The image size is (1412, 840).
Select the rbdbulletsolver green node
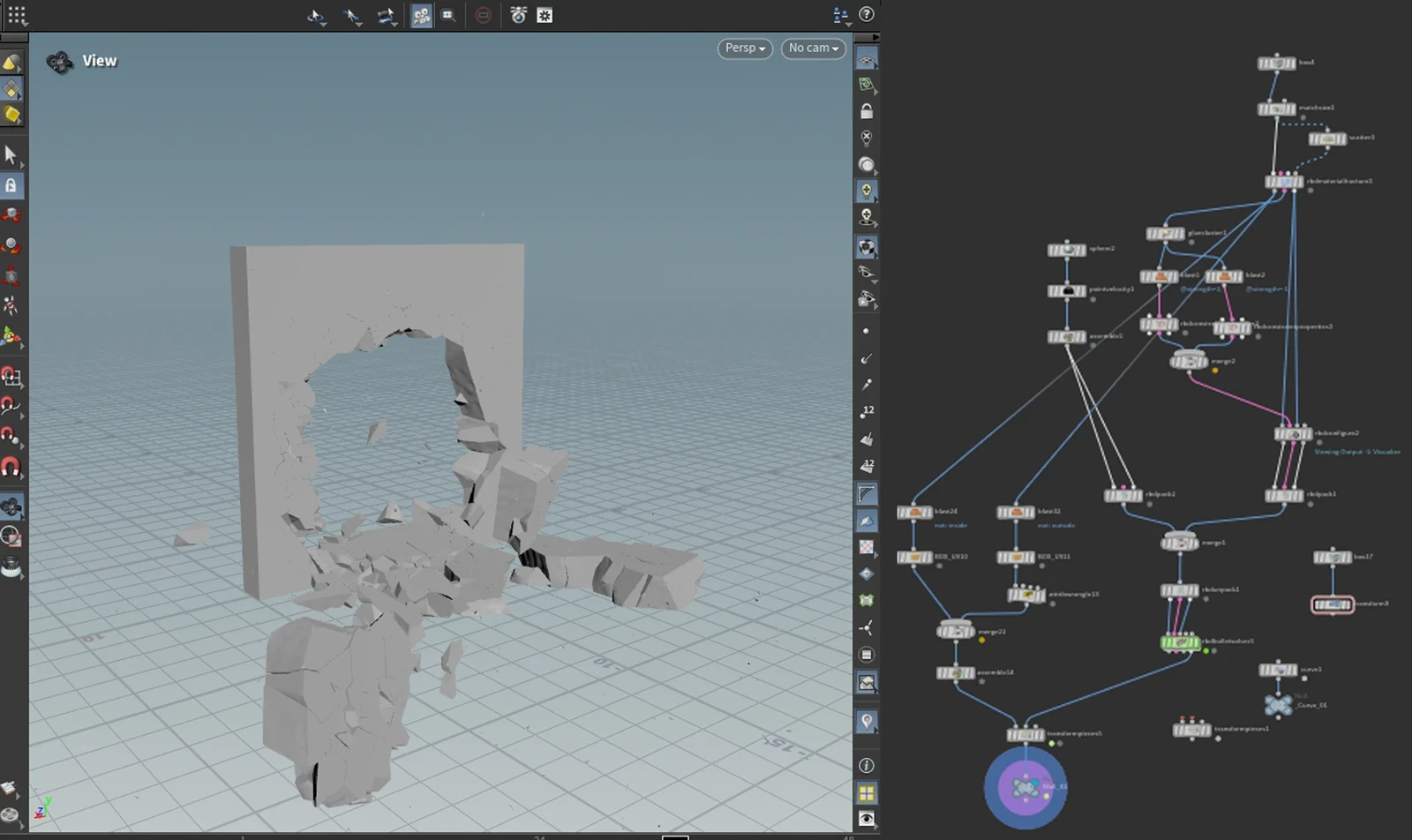click(x=1180, y=642)
